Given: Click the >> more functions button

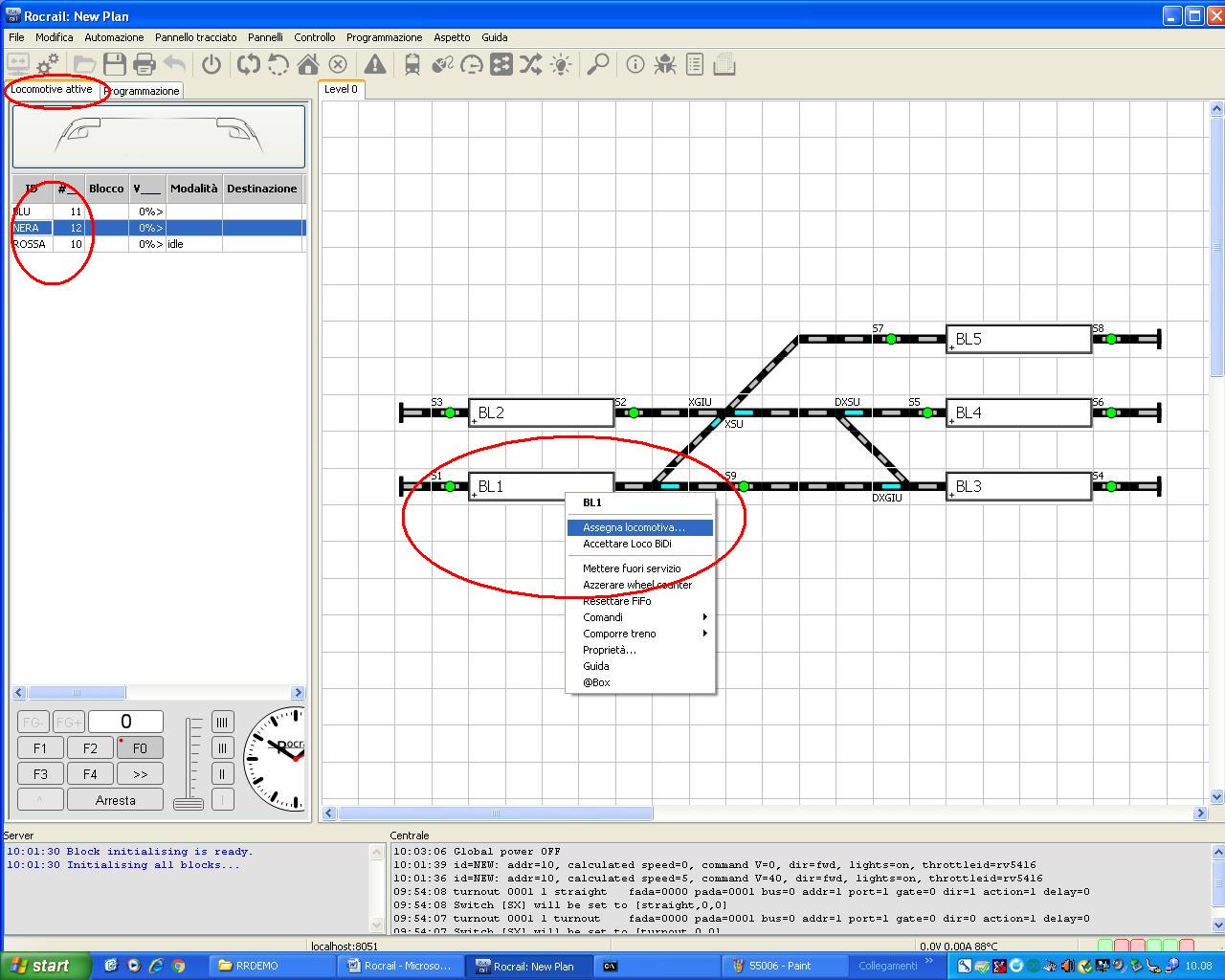Looking at the screenshot, I should [140, 774].
